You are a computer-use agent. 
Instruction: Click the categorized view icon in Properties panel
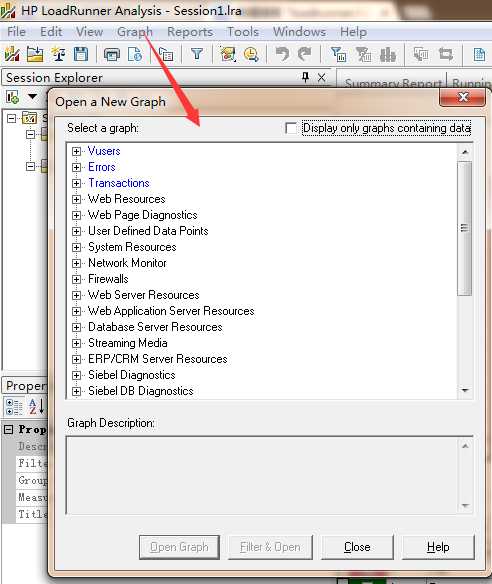(14, 406)
